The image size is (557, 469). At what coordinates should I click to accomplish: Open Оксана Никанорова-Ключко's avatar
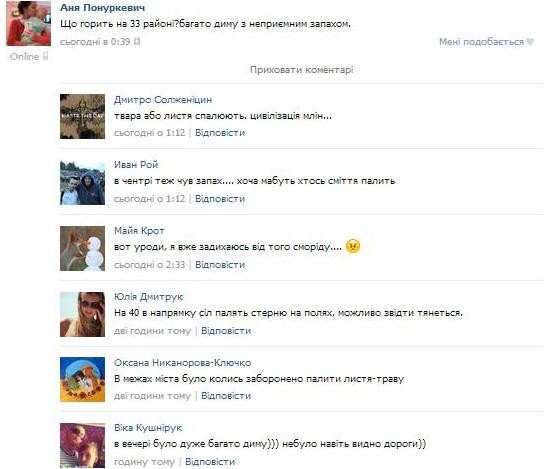82,379
